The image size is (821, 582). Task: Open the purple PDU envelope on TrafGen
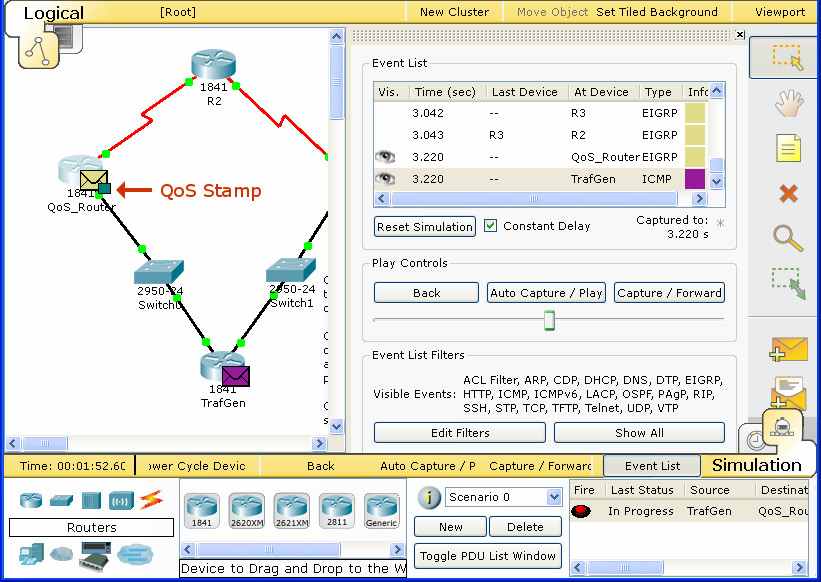point(236,376)
